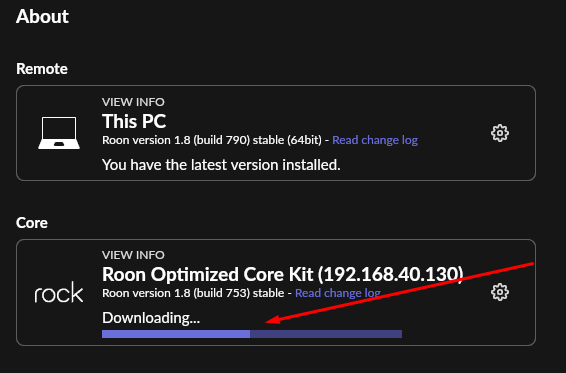Click VIEW INFO above This PC
The height and width of the screenshot is (373, 566).
pyautogui.click(x=133, y=102)
